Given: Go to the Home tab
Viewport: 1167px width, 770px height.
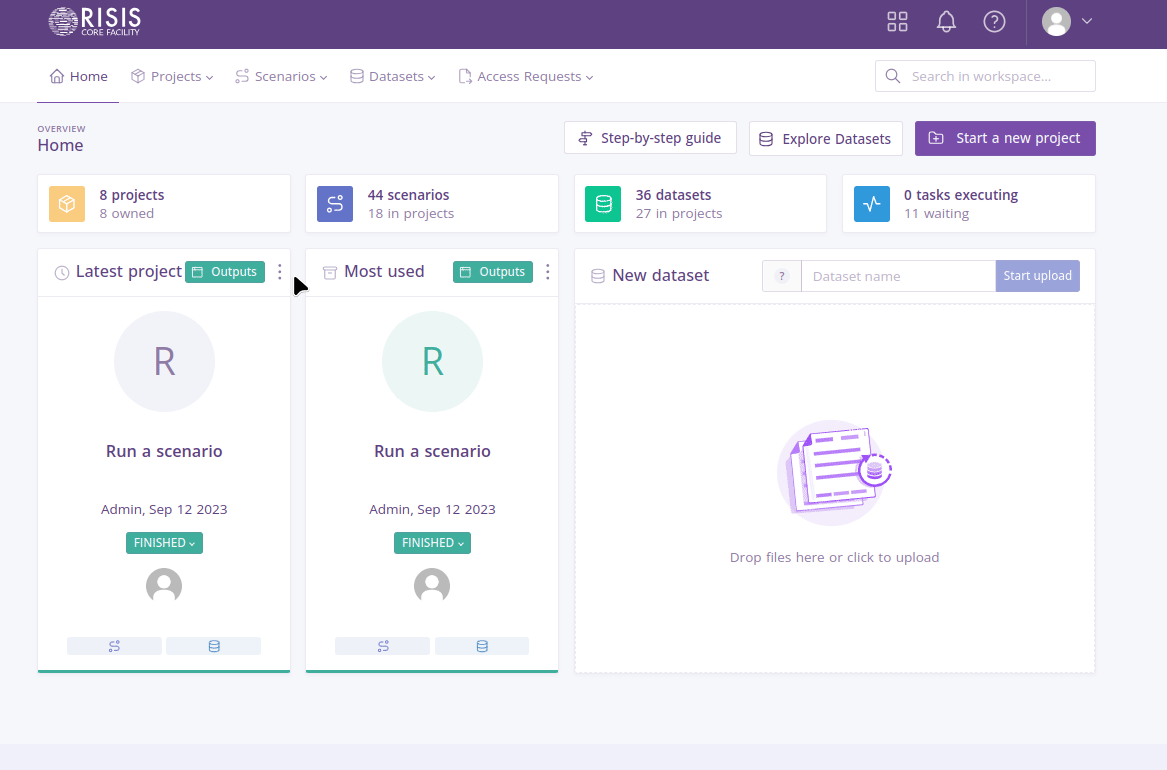Looking at the screenshot, I should point(78,77).
